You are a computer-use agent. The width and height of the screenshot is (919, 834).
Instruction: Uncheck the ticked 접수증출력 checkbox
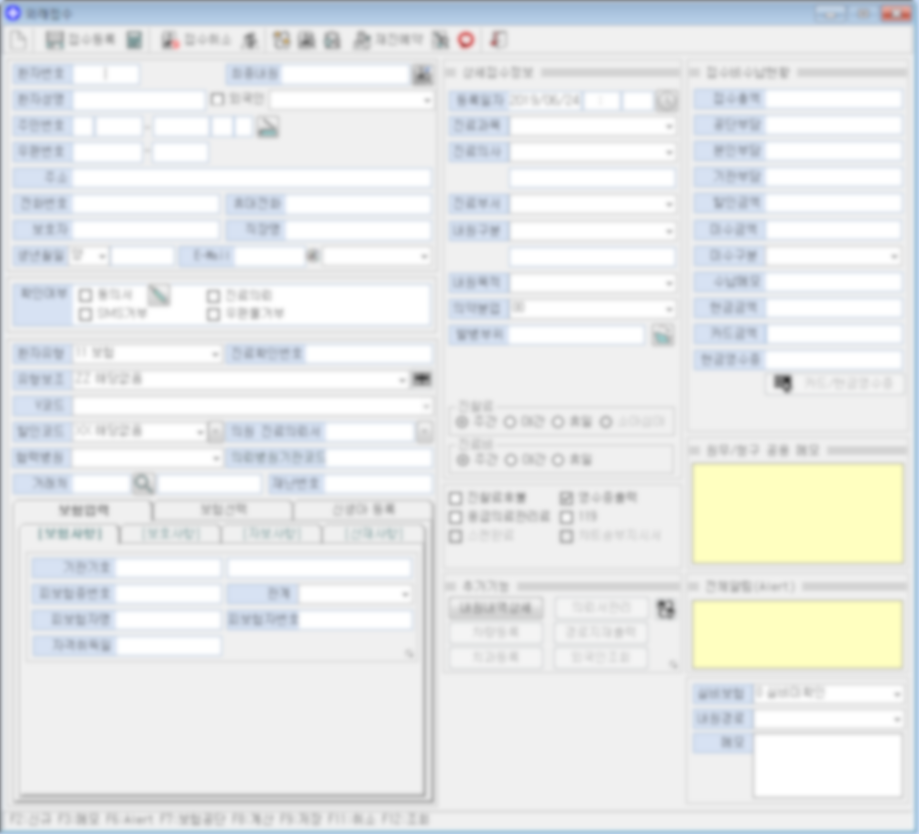coord(566,498)
